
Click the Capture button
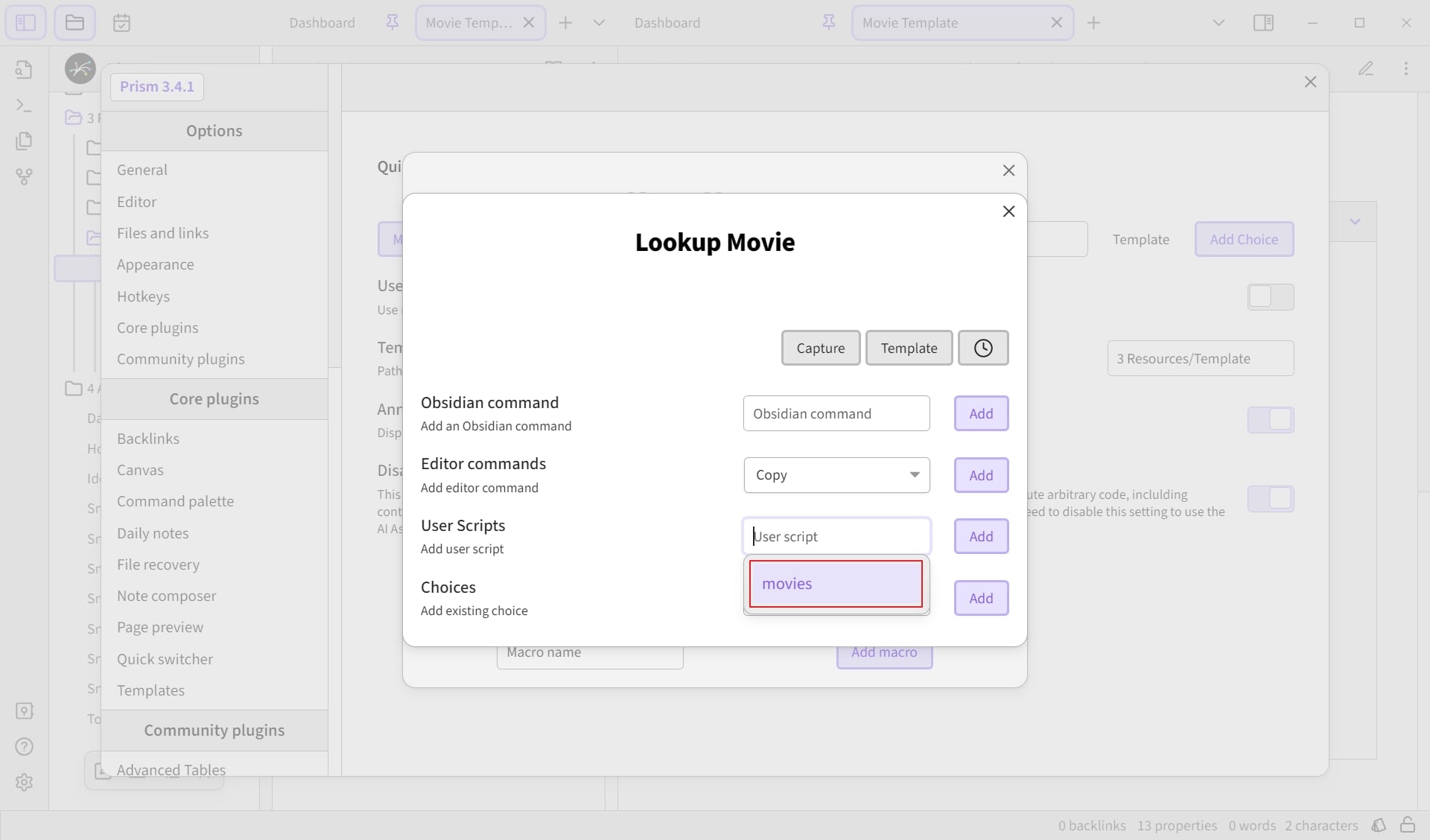821,348
